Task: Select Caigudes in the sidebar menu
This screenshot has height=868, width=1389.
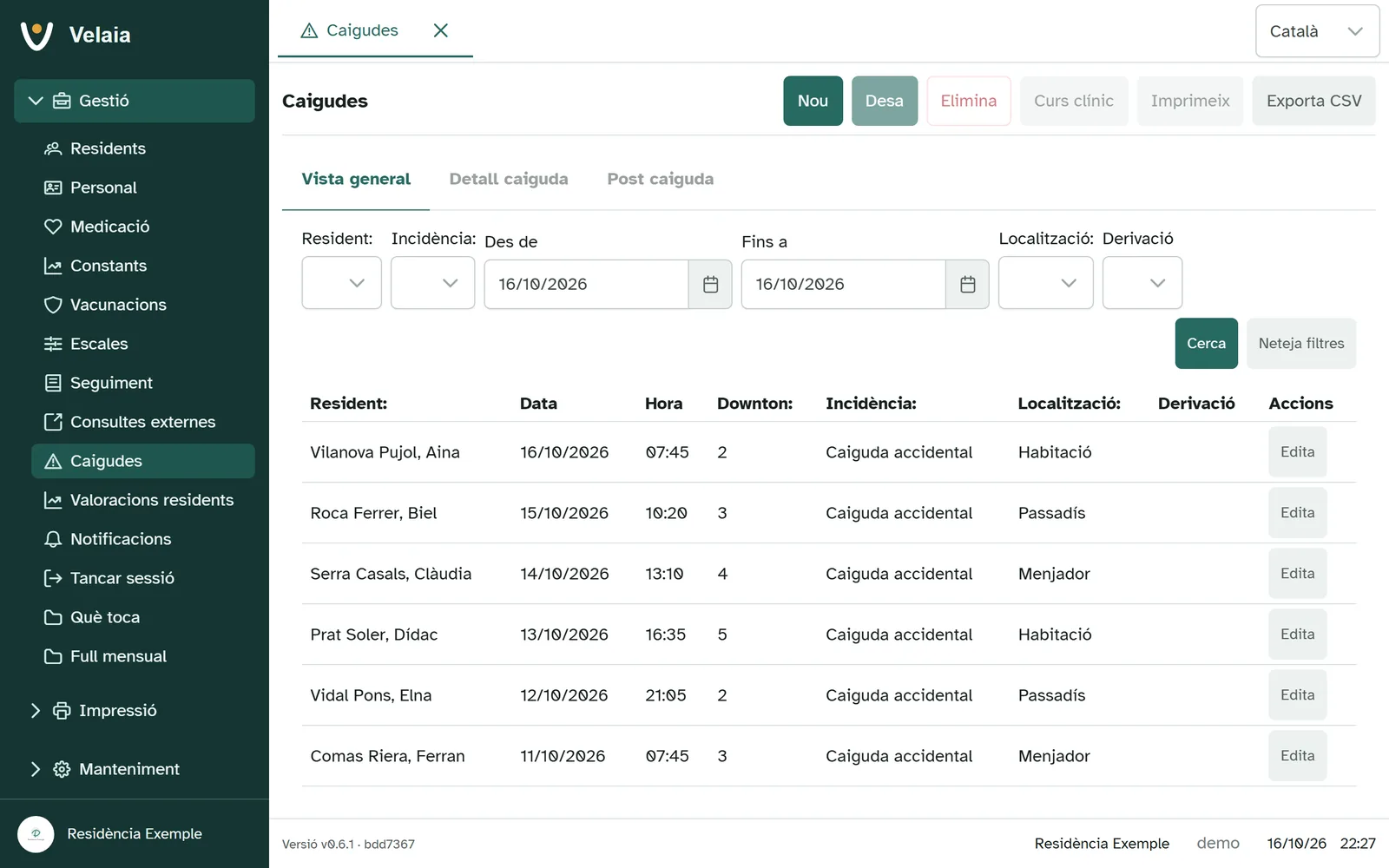Action: click(x=143, y=461)
